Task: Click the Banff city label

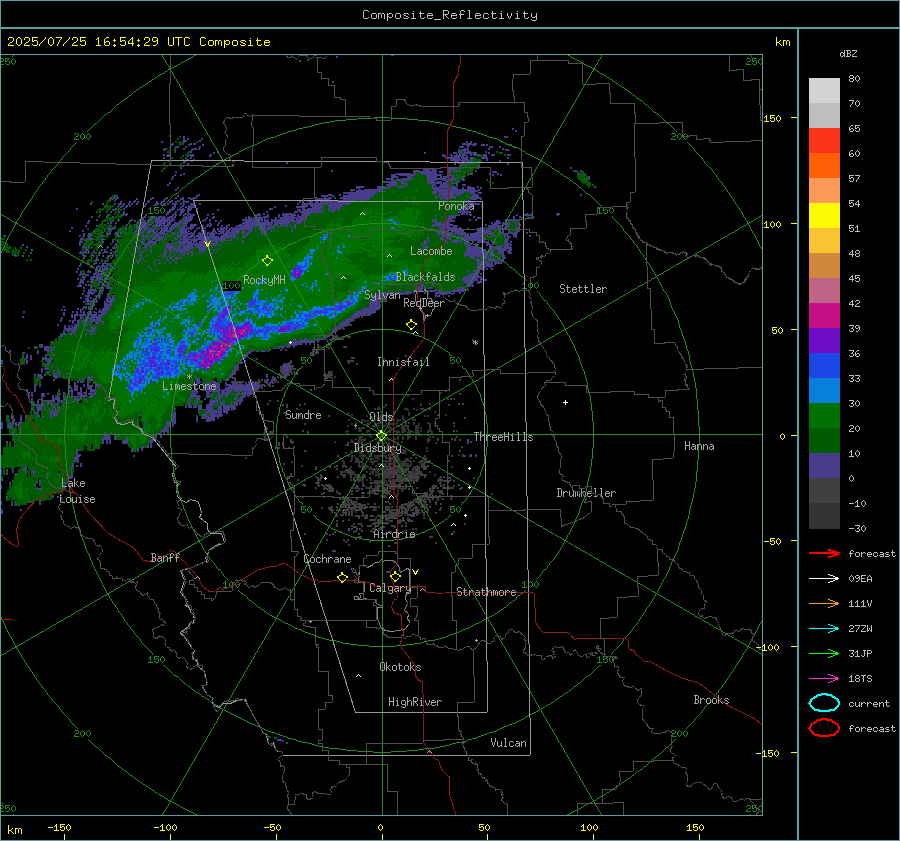Action: tap(165, 557)
